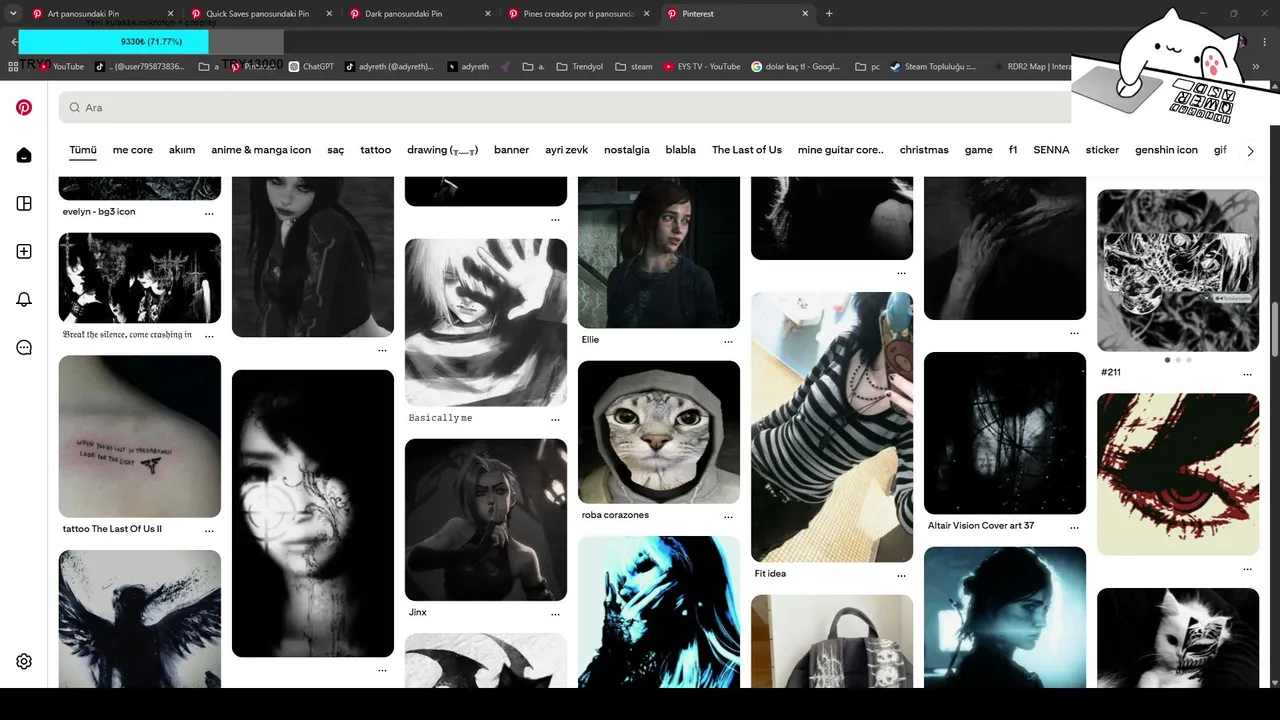Image resolution: width=1280 pixels, height=720 pixels.
Task: Open the boards icon in the sidebar
Action: click(24, 204)
